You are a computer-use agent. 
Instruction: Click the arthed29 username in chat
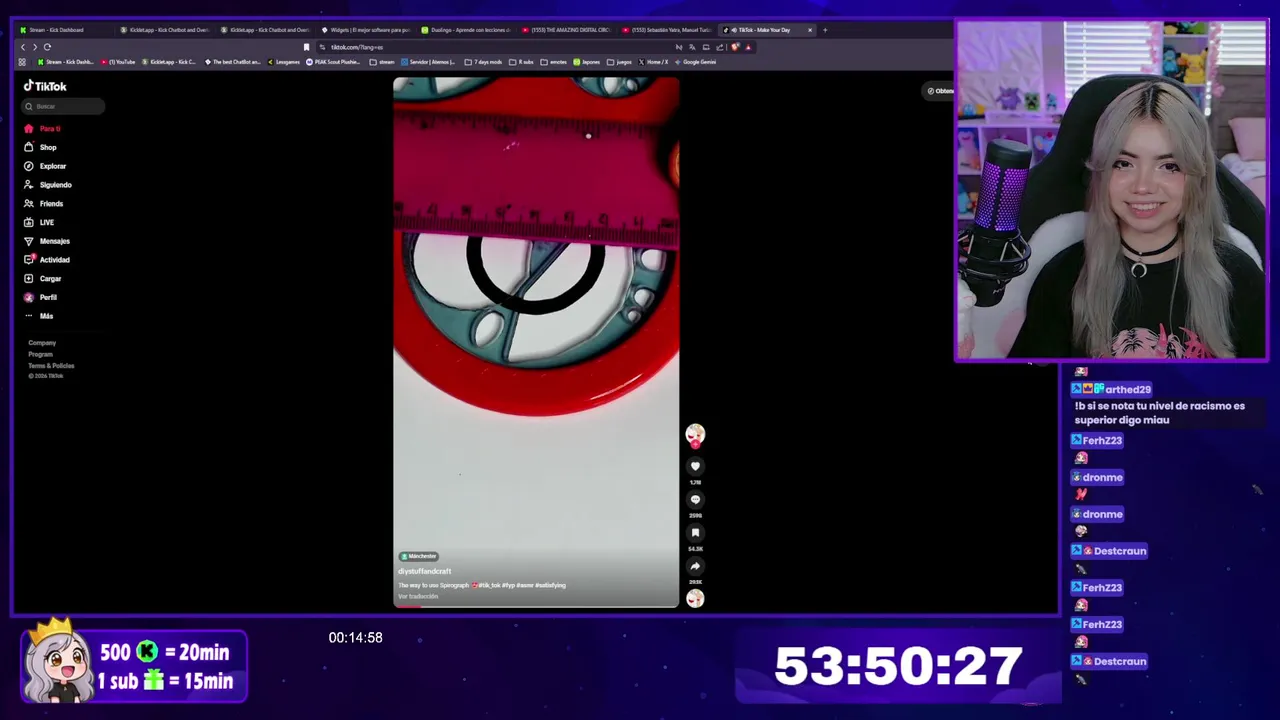point(1128,389)
